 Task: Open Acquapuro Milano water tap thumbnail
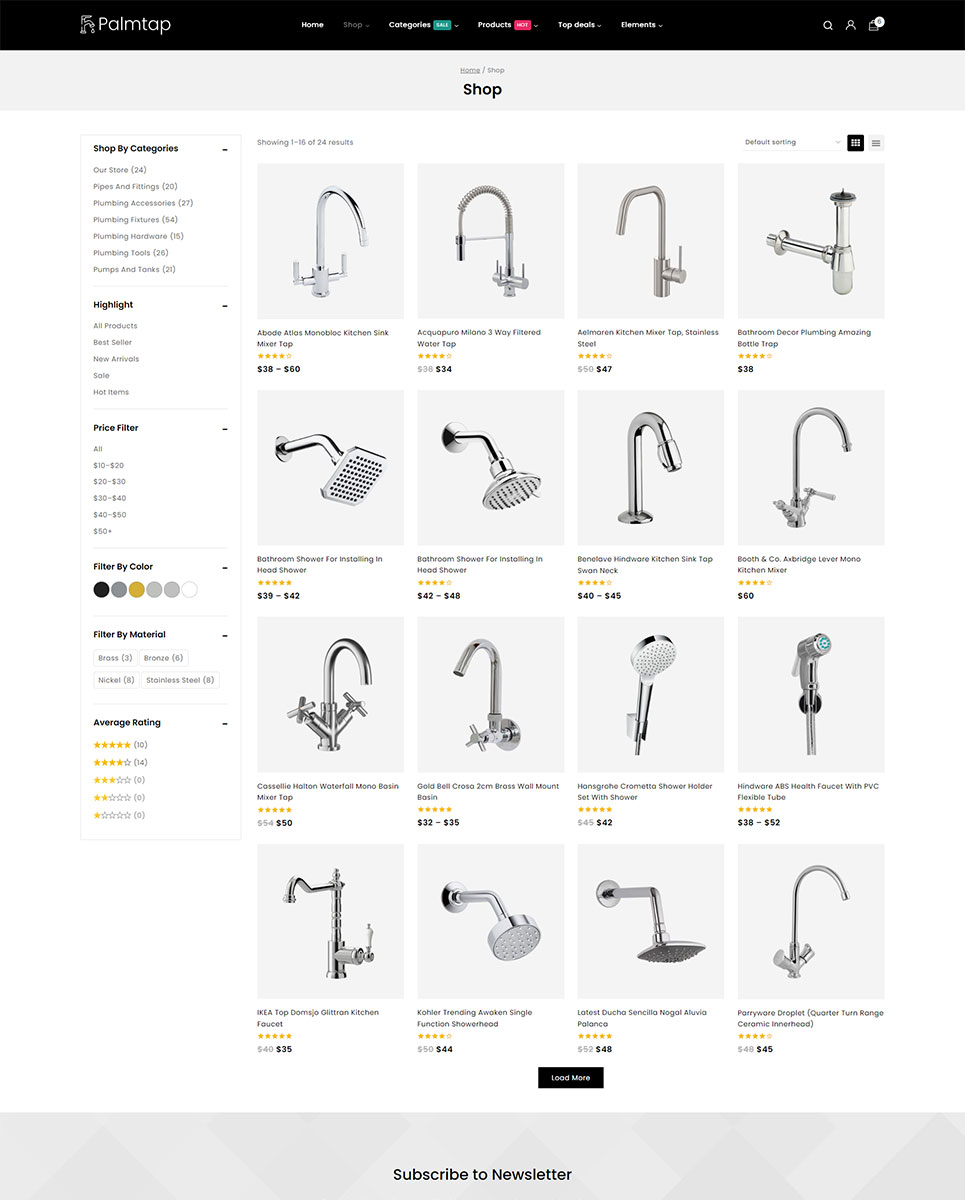click(x=491, y=241)
